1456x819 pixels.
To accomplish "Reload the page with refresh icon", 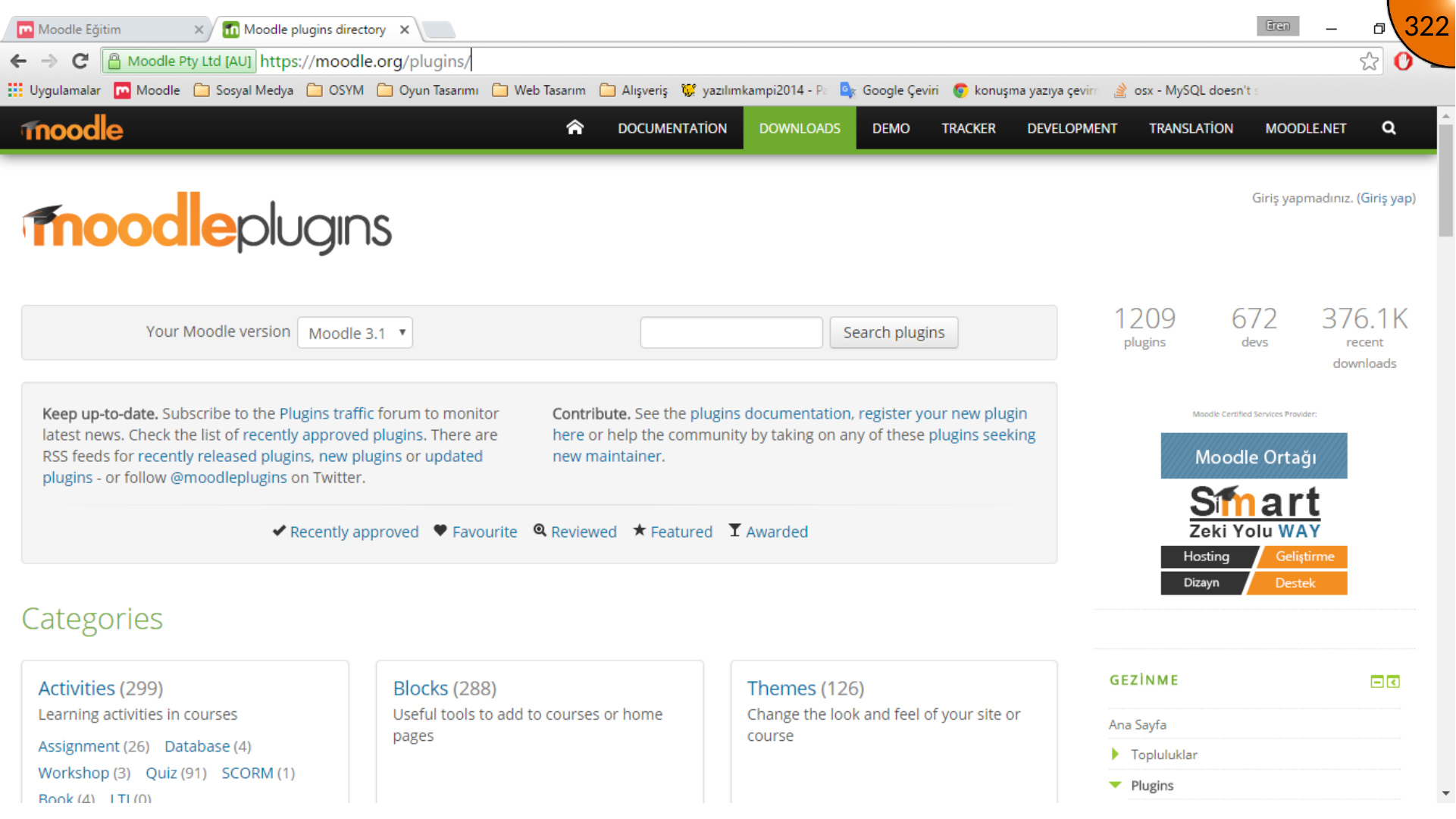I will (x=80, y=61).
